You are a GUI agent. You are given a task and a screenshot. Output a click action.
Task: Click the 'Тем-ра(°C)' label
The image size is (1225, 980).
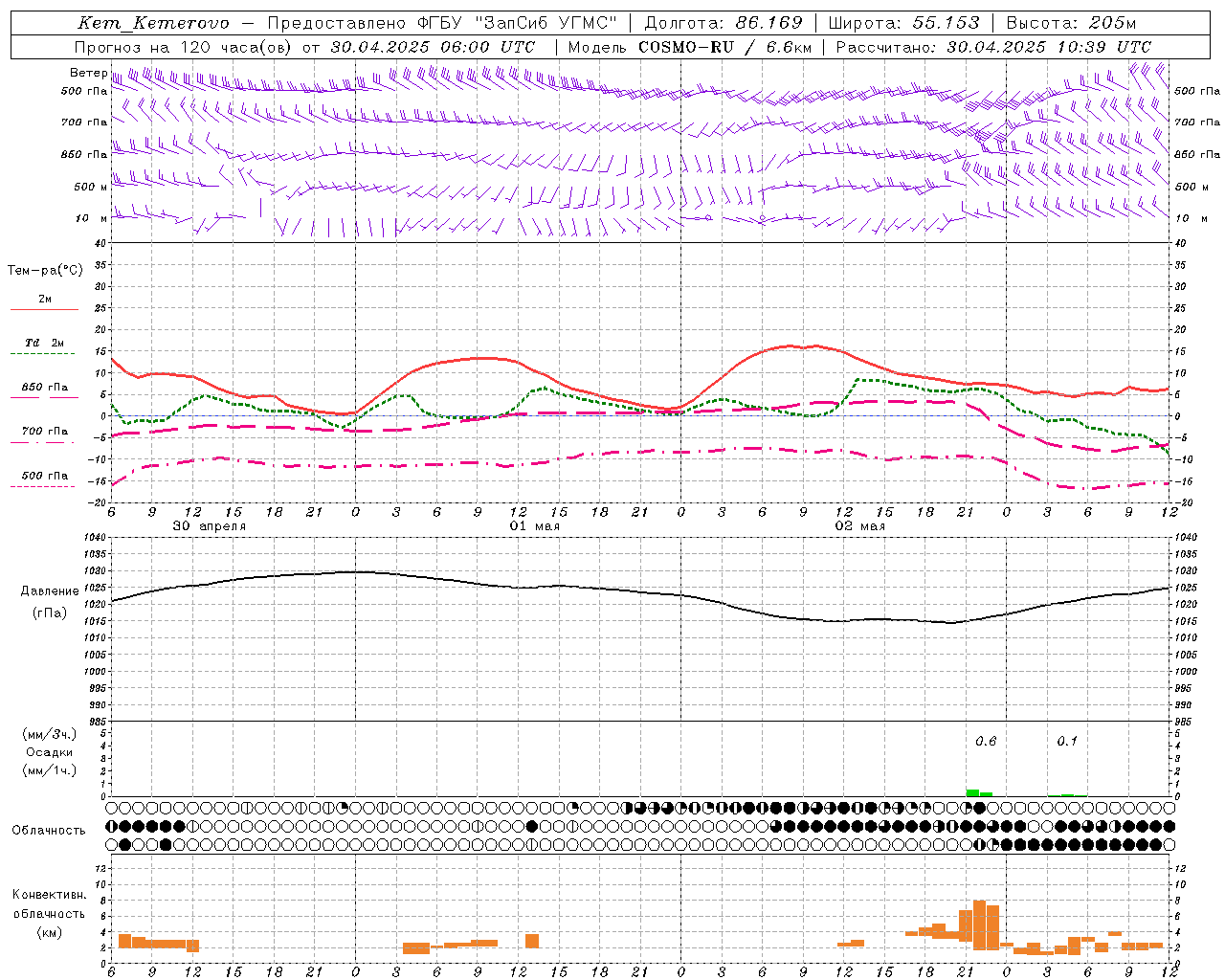[x=45, y=270]
